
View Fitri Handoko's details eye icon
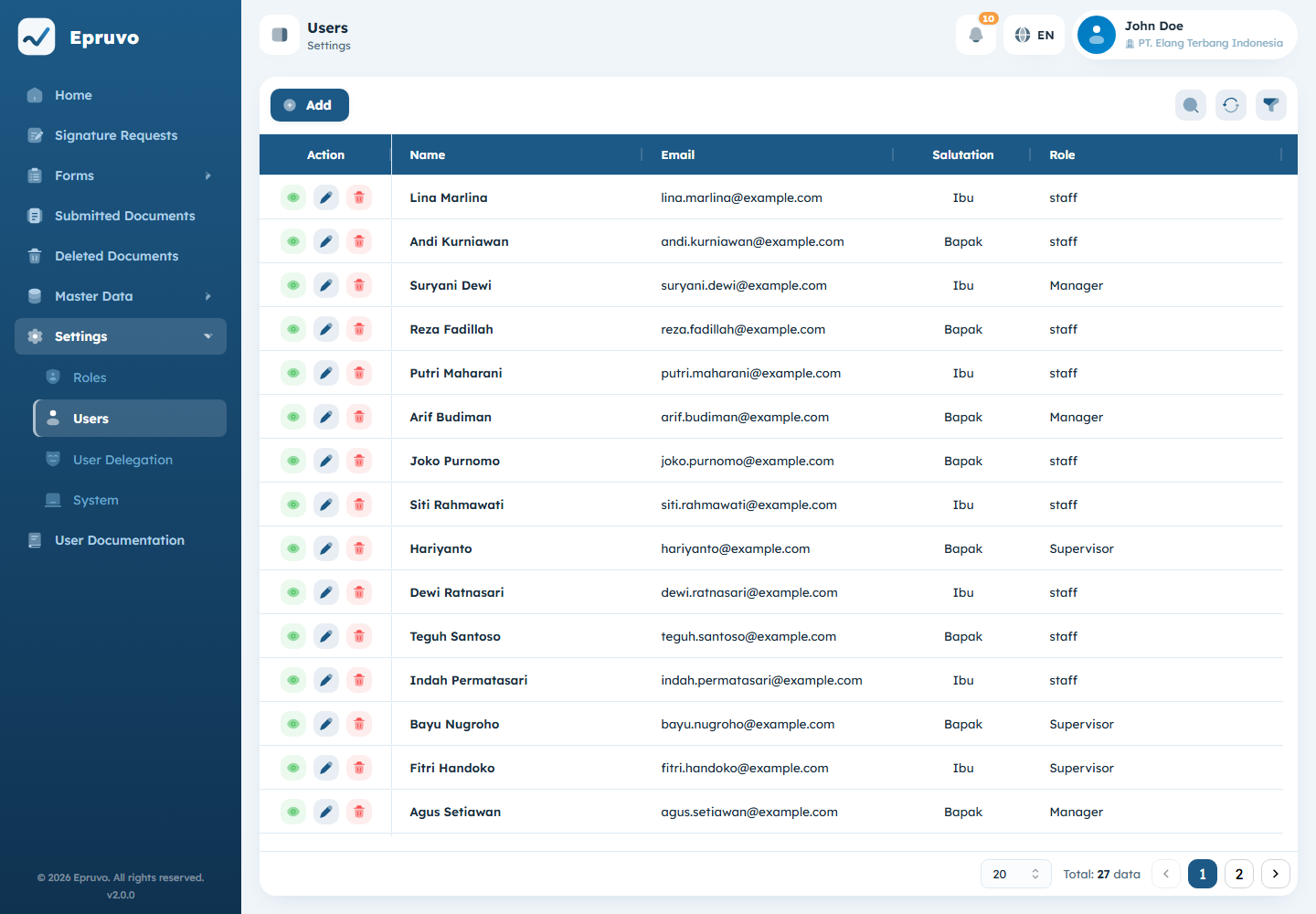[x=293, y=768]
